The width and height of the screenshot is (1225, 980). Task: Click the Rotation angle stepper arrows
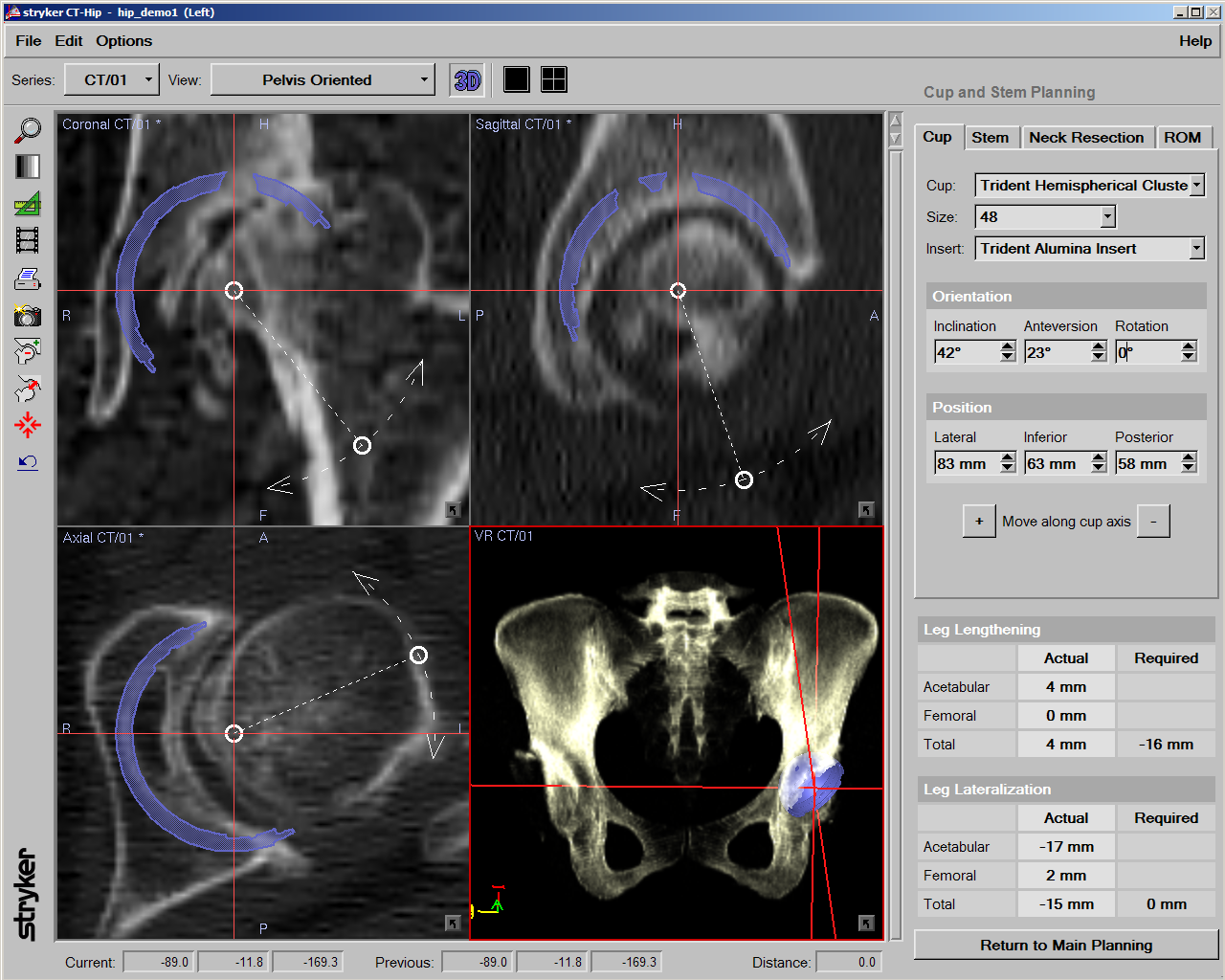tap(1189, 352)
